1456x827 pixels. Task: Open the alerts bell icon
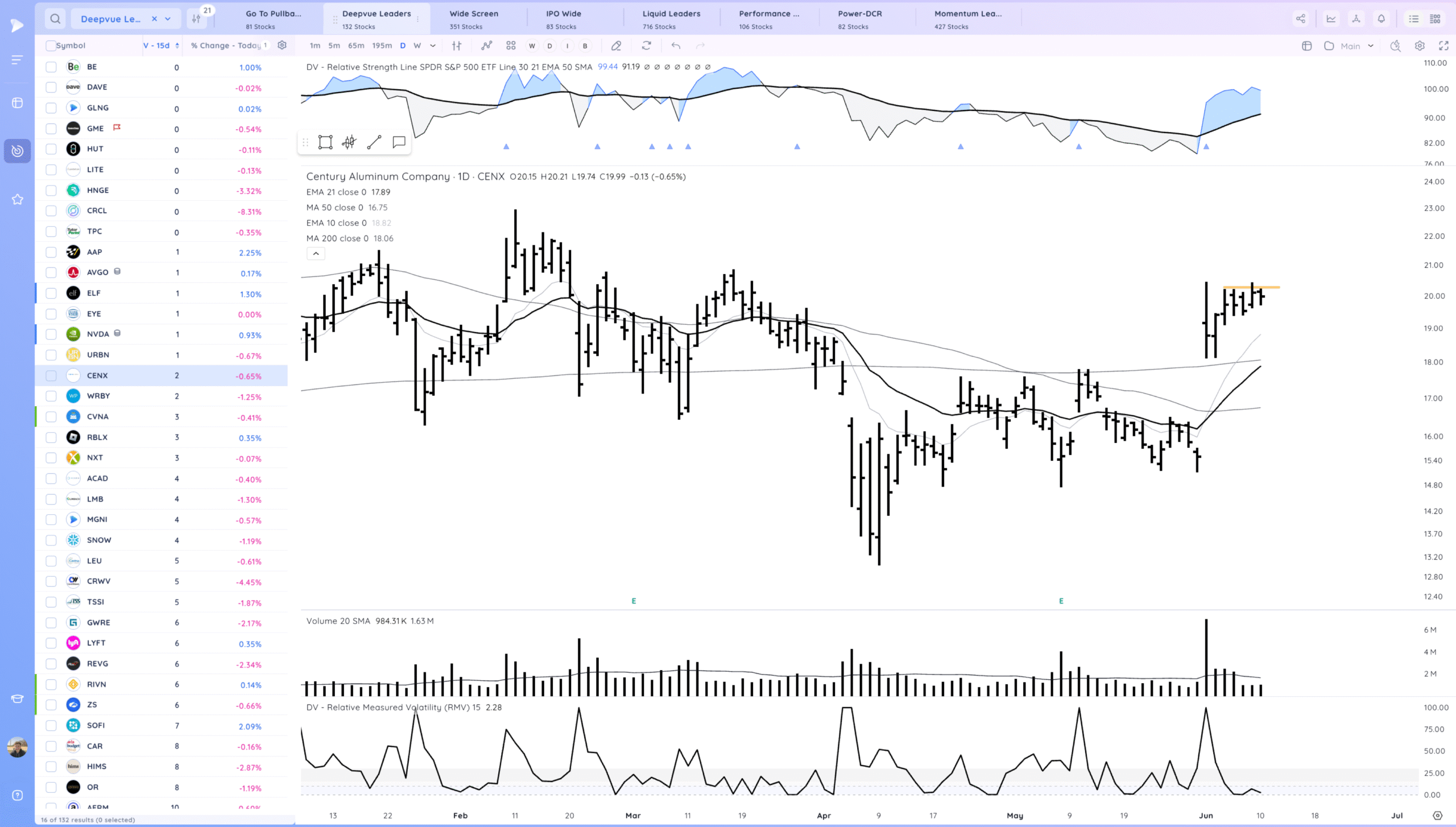point(1381,19)
